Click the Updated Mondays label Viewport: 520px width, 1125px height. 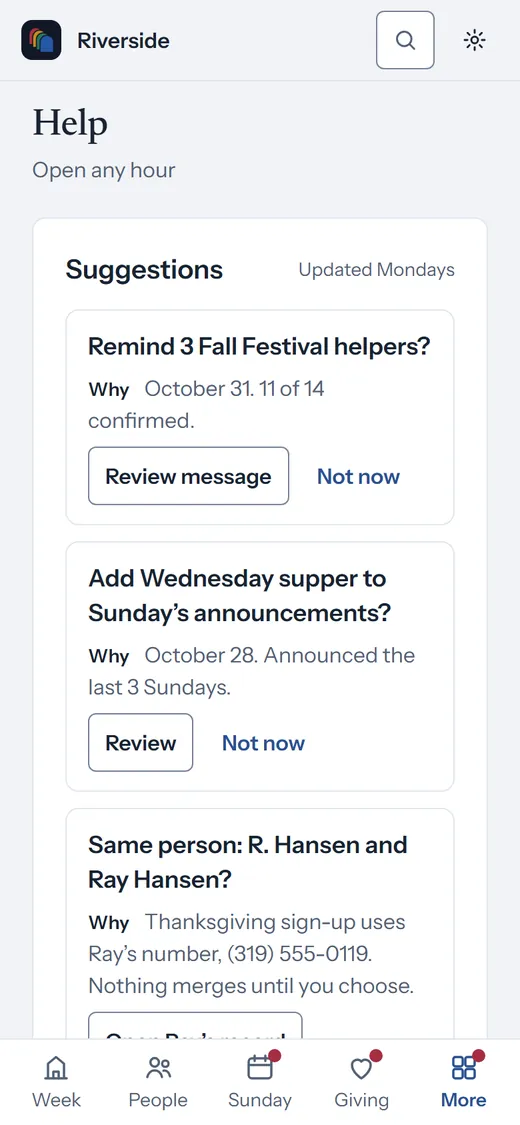[377, 270]
